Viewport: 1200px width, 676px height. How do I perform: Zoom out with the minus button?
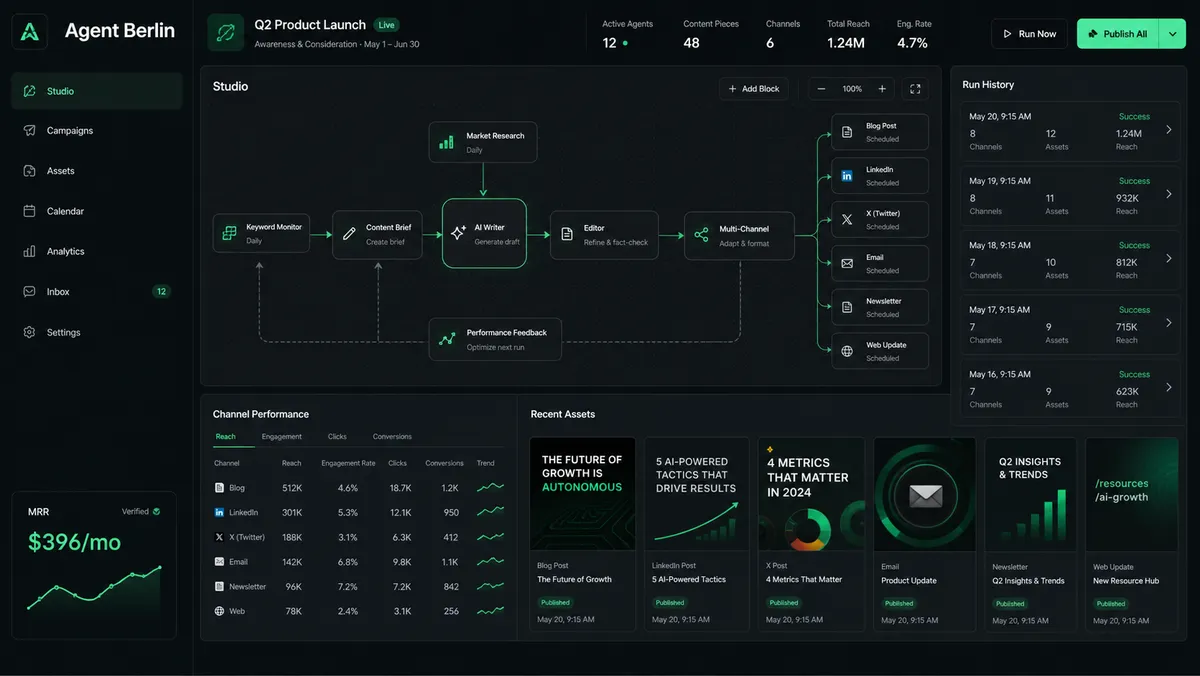tap(822, 89)
